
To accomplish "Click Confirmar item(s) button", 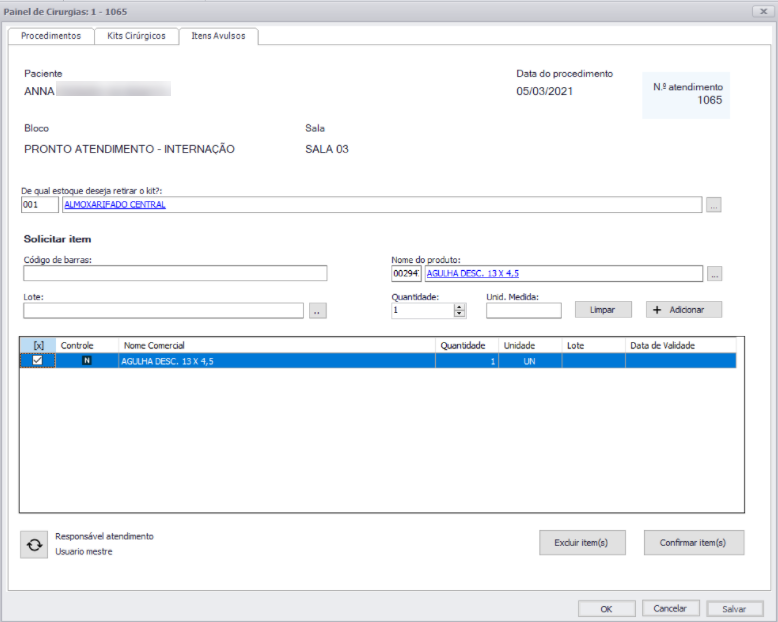I will 694,543.
